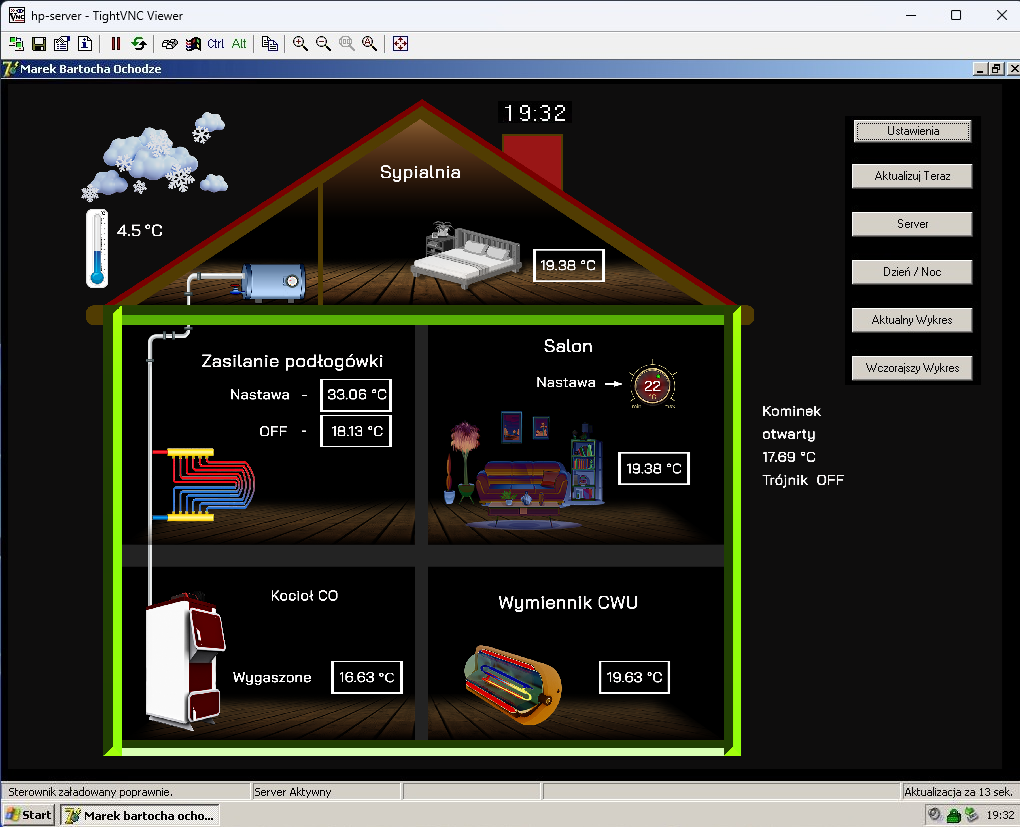Click the Salon thermostat dial showing 22

[652, 385]
